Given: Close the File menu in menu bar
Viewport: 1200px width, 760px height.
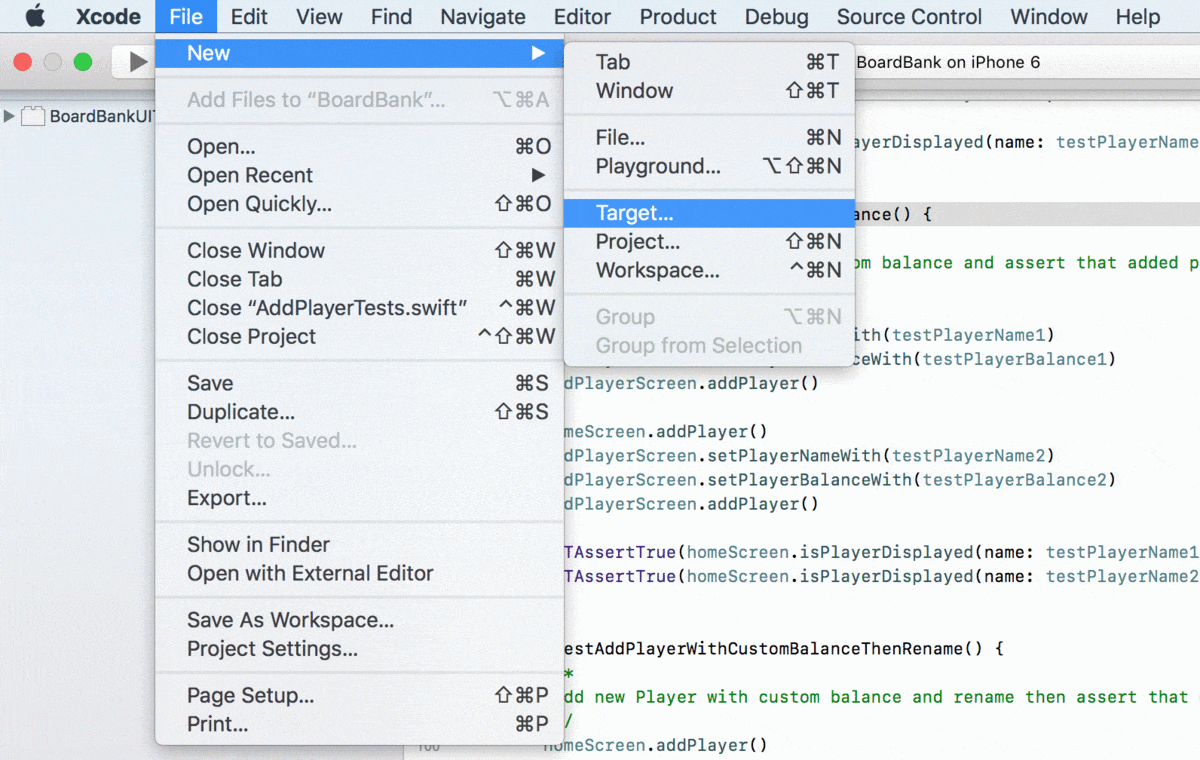Looking at the screenshot, I should point(186,16).
